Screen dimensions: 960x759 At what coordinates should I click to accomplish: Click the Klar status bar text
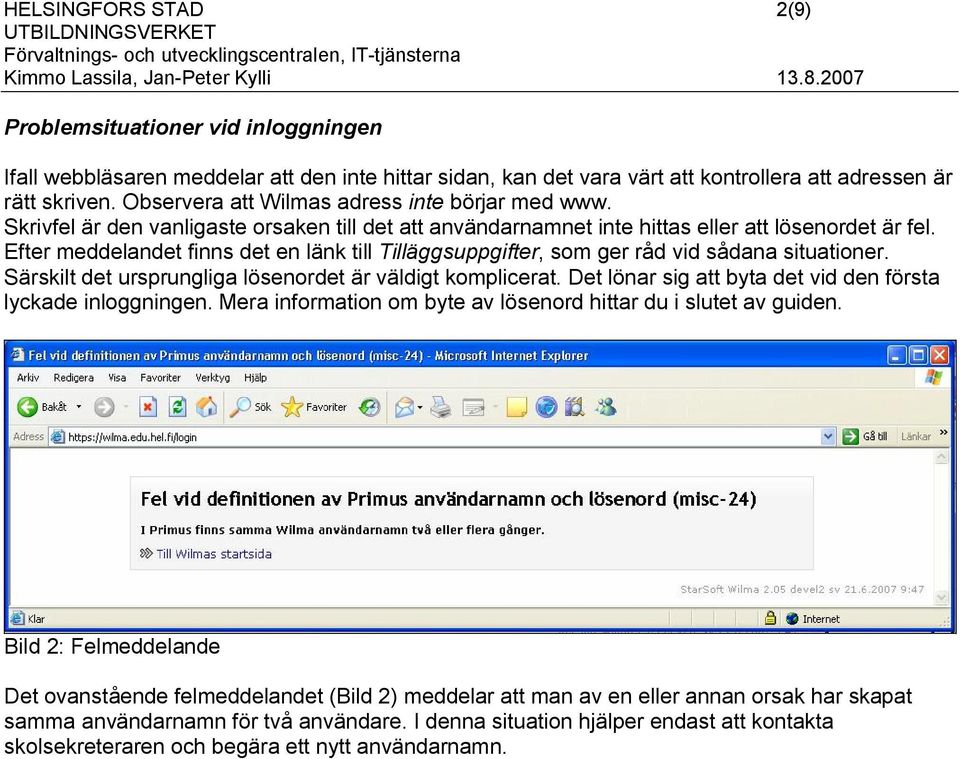click(x=36, y=619)
